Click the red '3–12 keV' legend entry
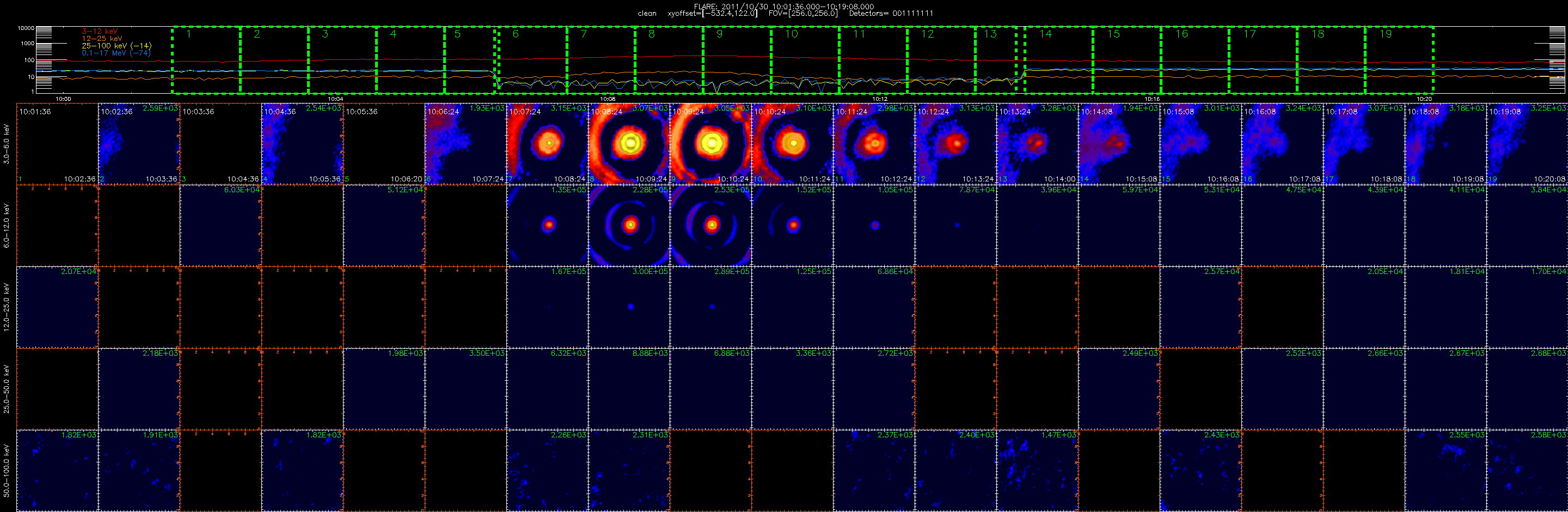This screenshot has width=1568, height=512. [100, 31]
